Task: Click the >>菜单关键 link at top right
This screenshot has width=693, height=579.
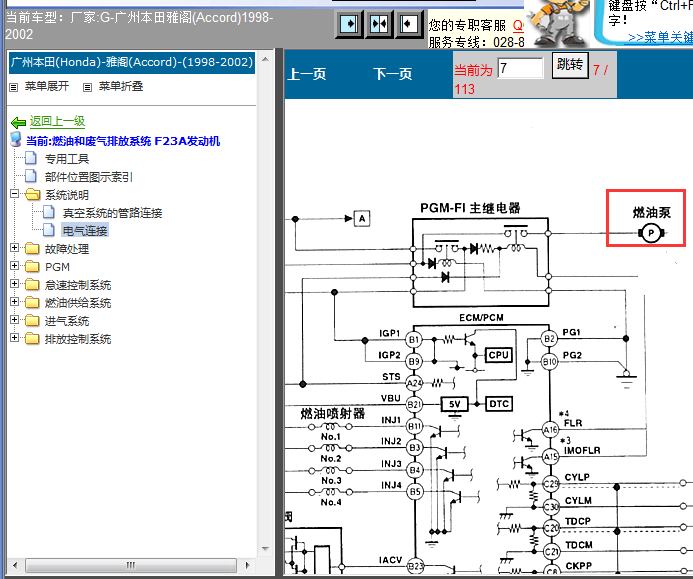Action: tap(660, 38)
